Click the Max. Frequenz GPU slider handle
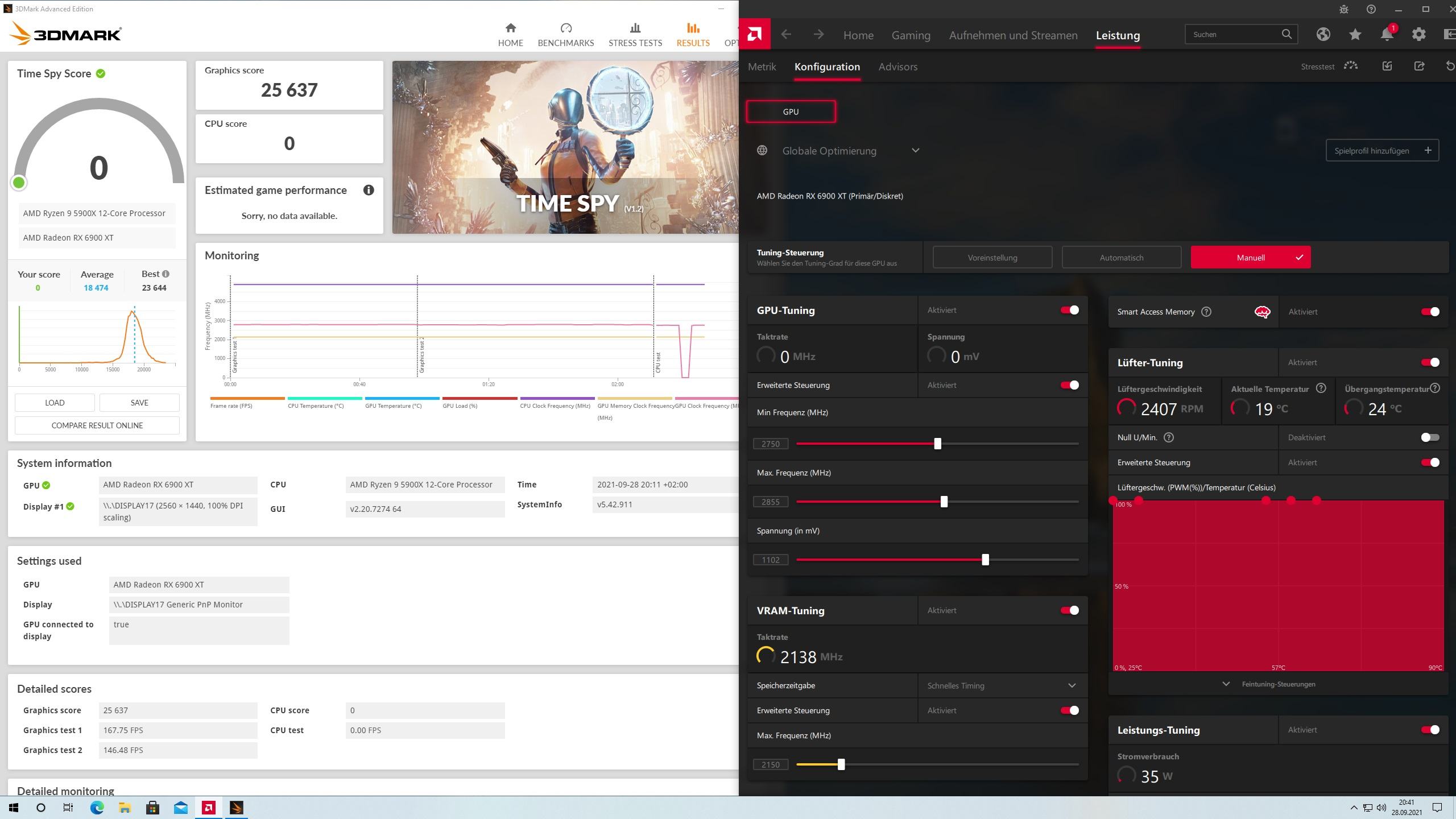Image resolution: width=1456 pixels, height=819 pixels. [x=944, y=502]
